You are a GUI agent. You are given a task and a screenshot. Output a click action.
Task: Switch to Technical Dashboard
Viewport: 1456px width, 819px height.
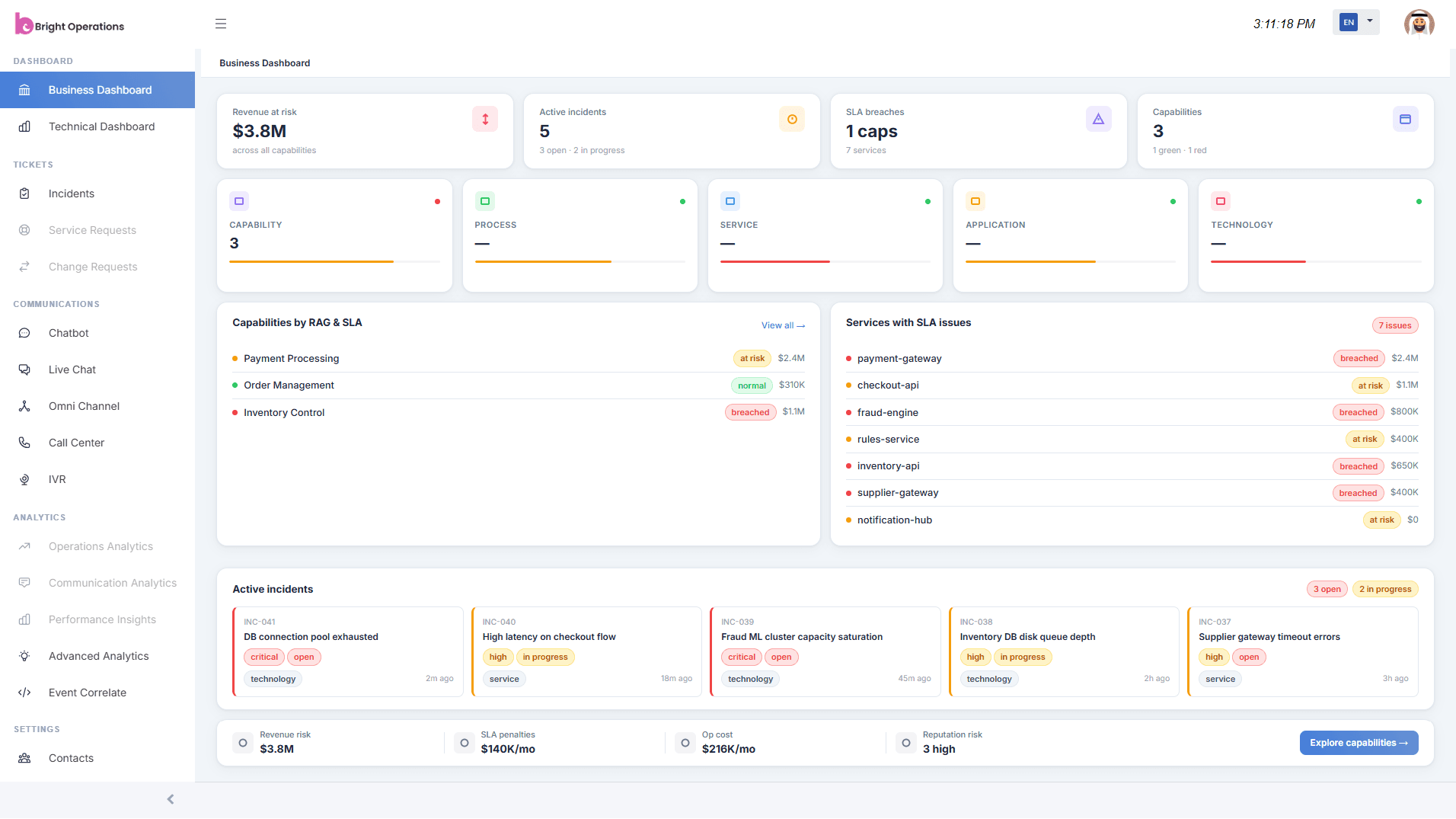(x=101, y=126)
